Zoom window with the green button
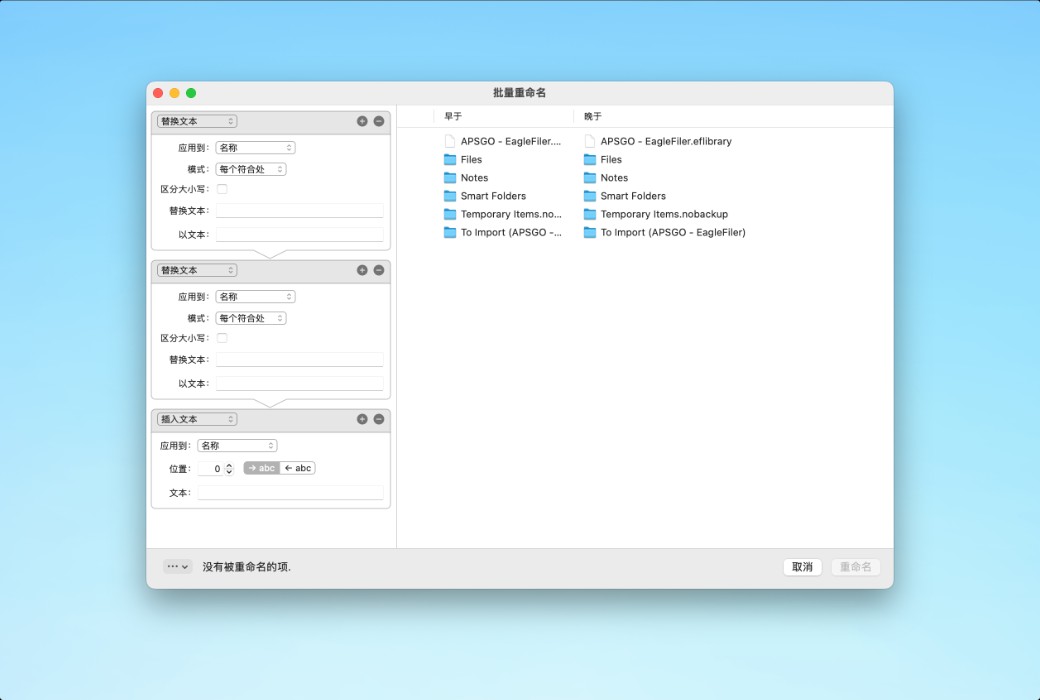The image size is (1040, 700). click(191, 93)
